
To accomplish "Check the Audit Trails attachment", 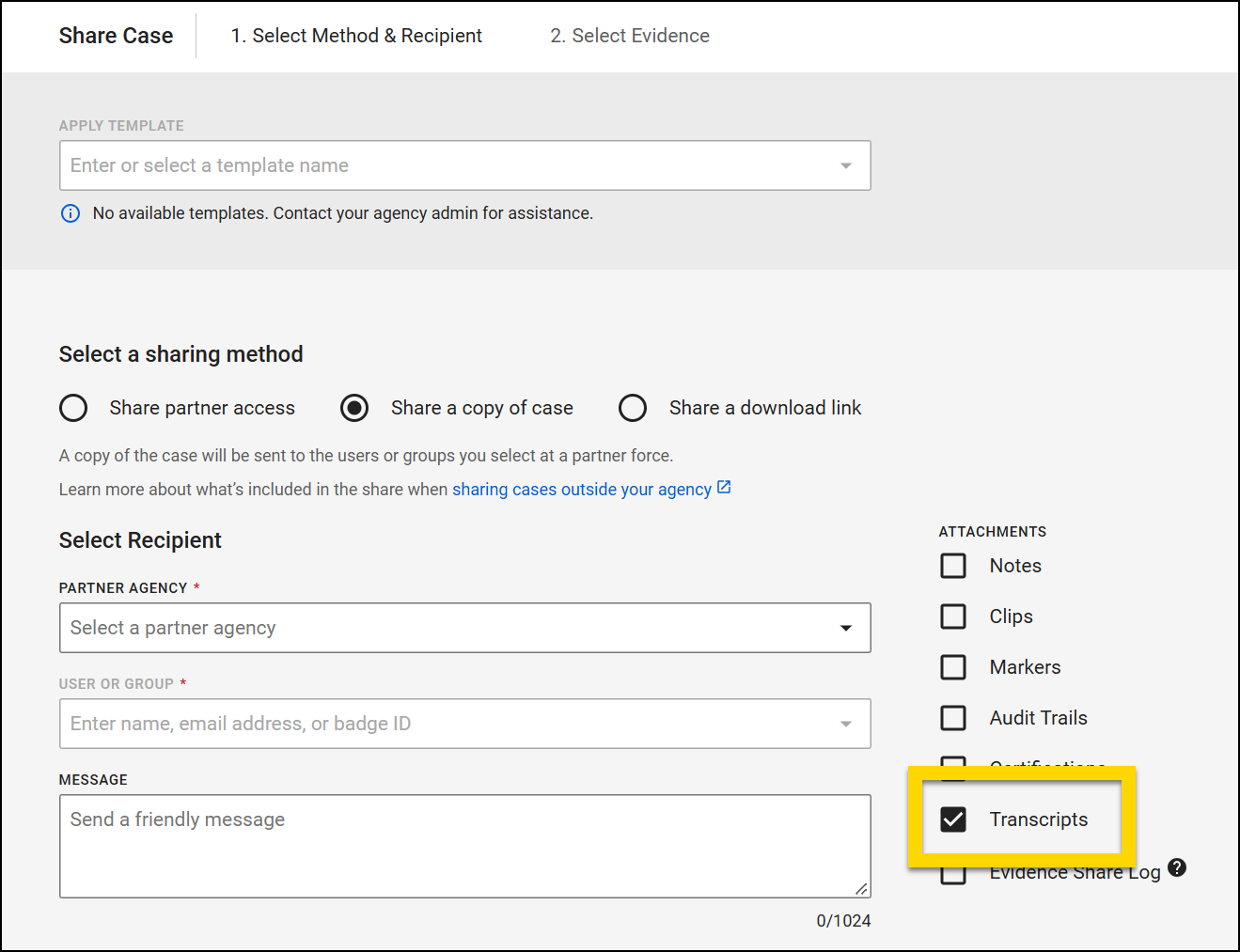I will click(953, 718).
